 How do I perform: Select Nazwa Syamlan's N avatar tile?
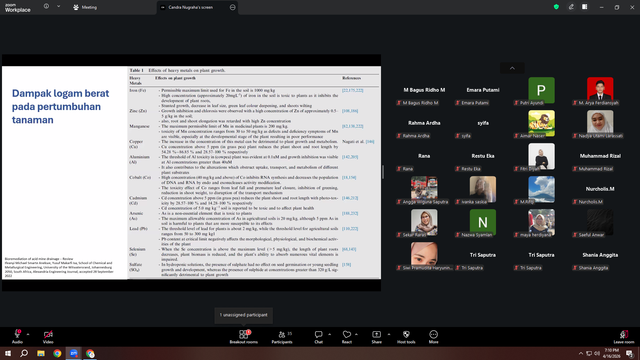point(483,223)
